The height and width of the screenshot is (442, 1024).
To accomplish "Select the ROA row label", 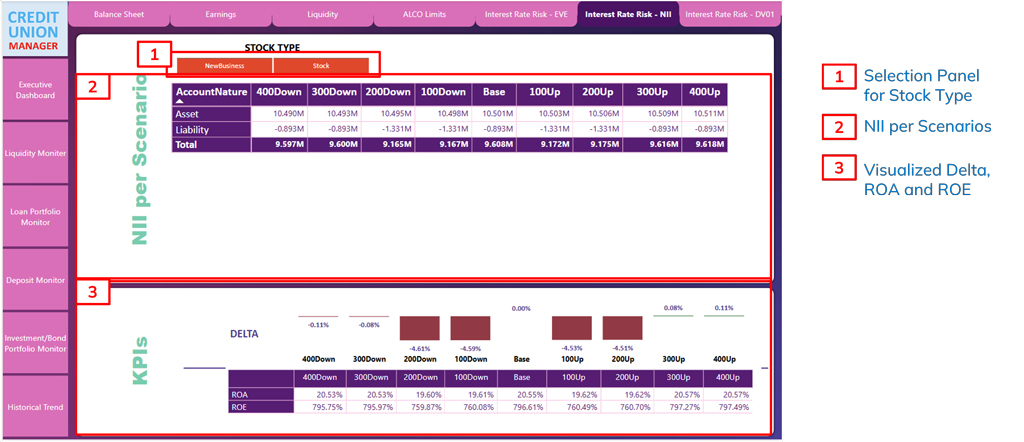I will pos(261,394).
